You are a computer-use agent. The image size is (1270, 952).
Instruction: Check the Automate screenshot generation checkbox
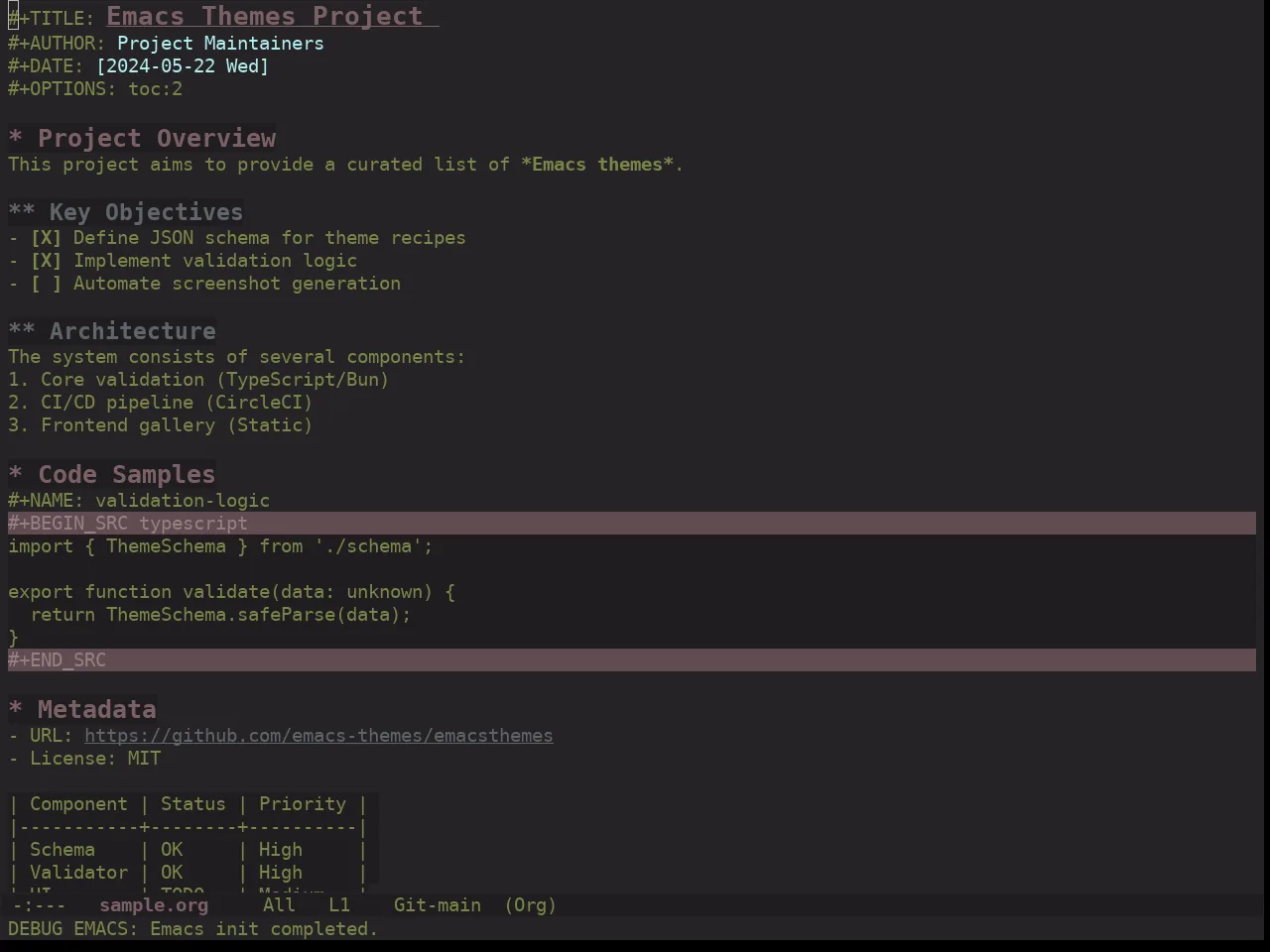(46, 284)
